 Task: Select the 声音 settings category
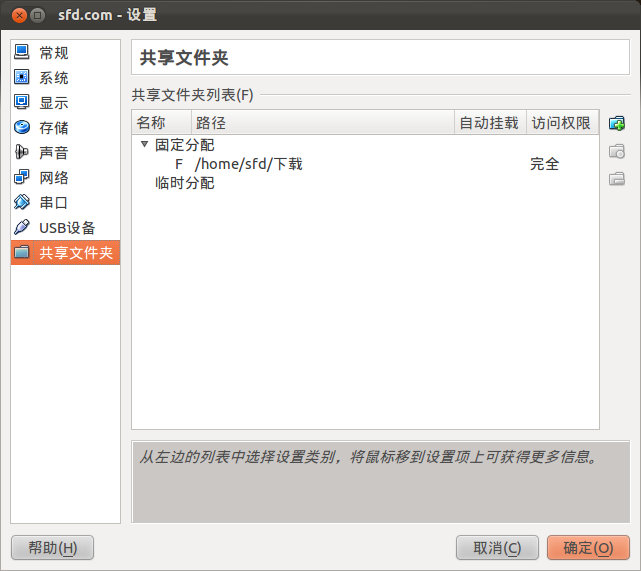(x=54, y=153)
